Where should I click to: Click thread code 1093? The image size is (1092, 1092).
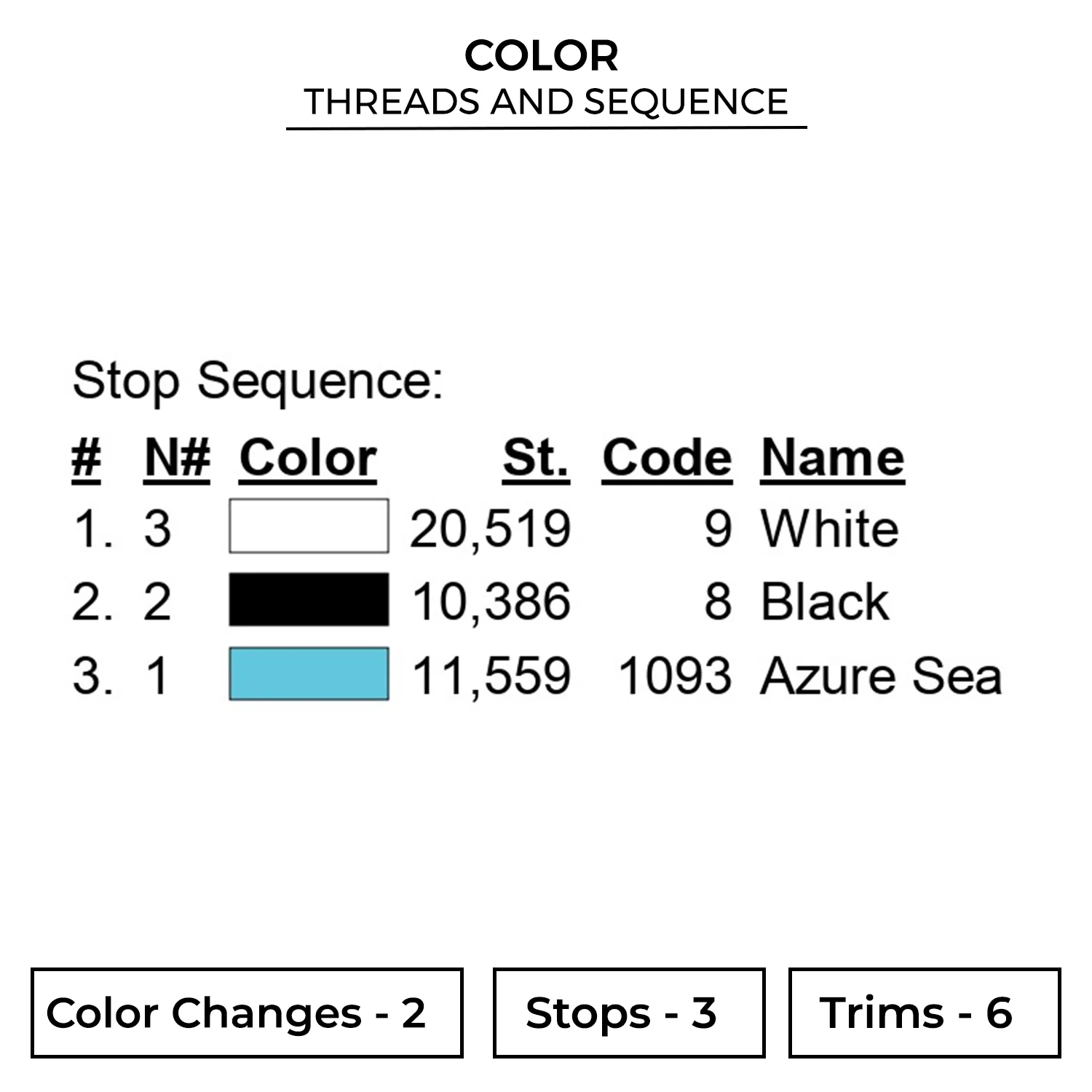pos(674,676)
